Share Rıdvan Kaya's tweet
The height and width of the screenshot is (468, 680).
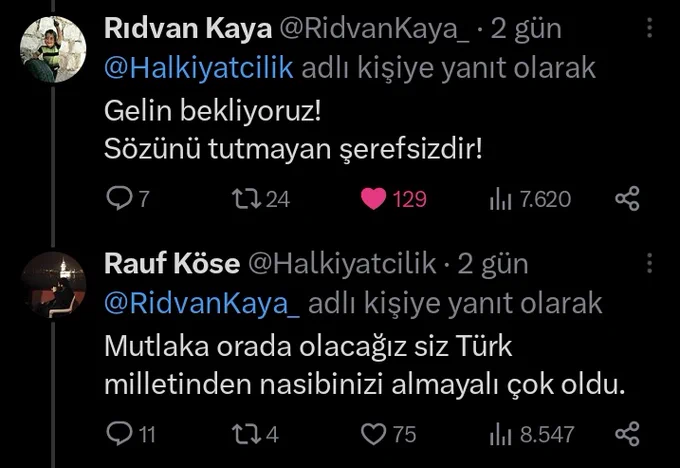[x=627, y=199]
